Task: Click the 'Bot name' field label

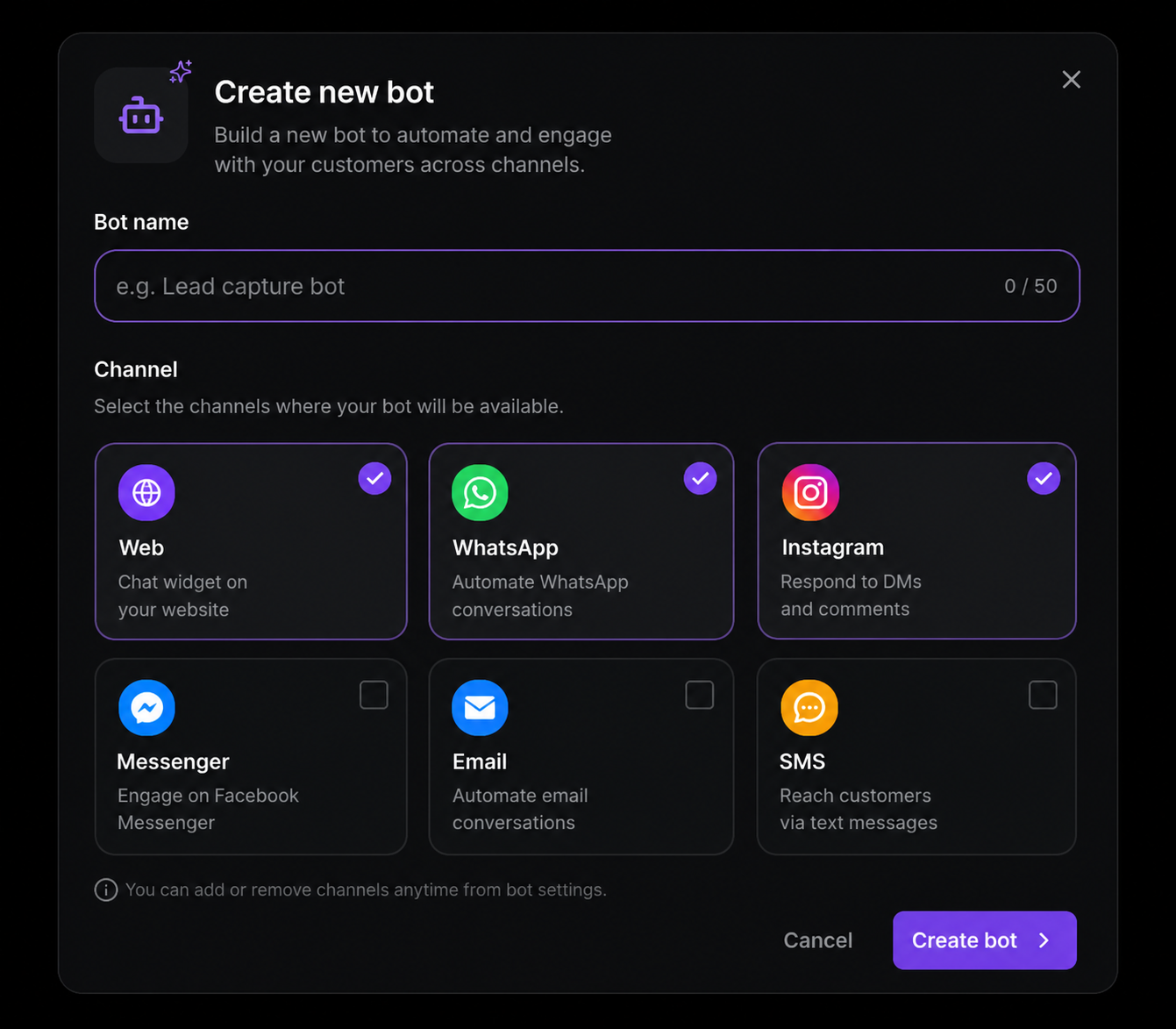Action: [x=141, y=222]
